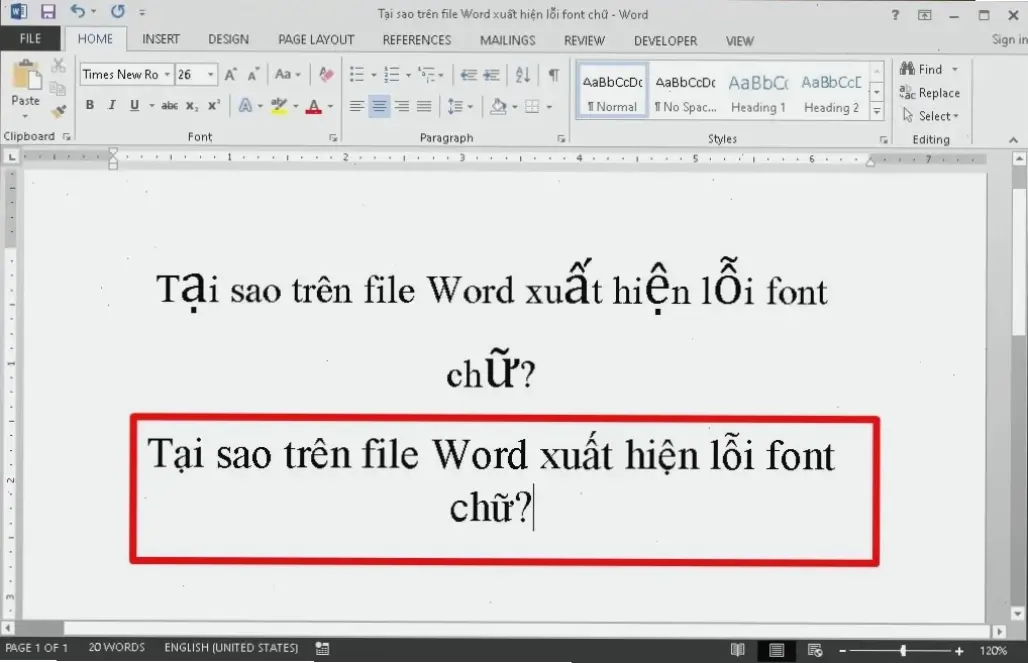
Task: Switch to the REFERENCES tab
Action: [x=417, y=40]
